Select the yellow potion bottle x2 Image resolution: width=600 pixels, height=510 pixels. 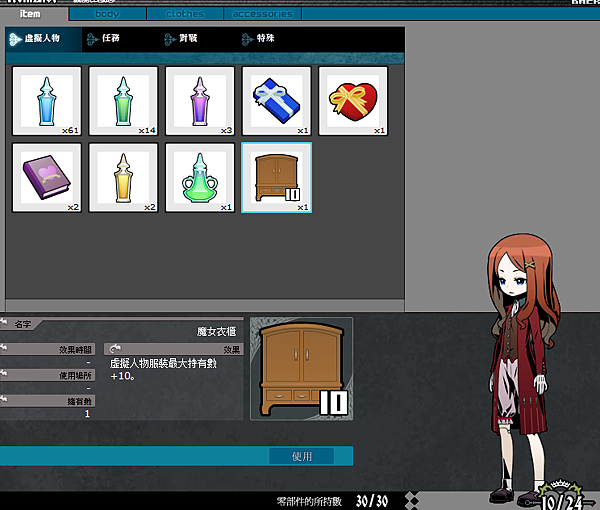click(123, 178)
